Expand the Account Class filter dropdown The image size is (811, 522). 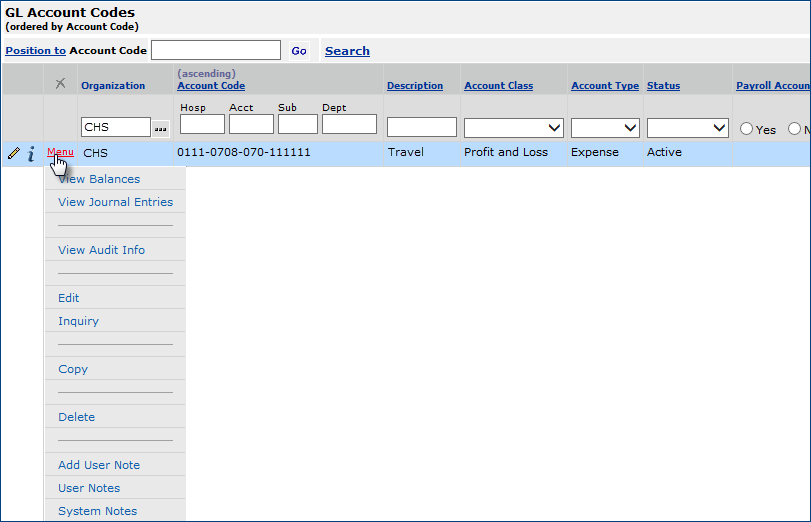click(x=513, y=128)
